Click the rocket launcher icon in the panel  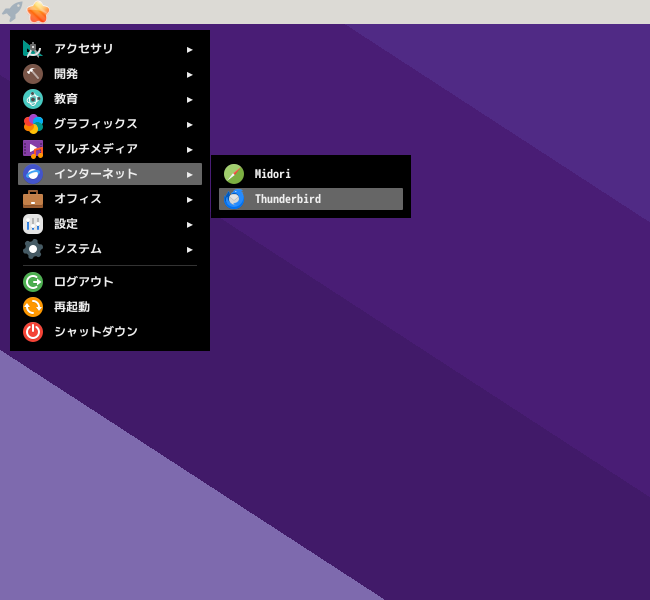point(12,11)
